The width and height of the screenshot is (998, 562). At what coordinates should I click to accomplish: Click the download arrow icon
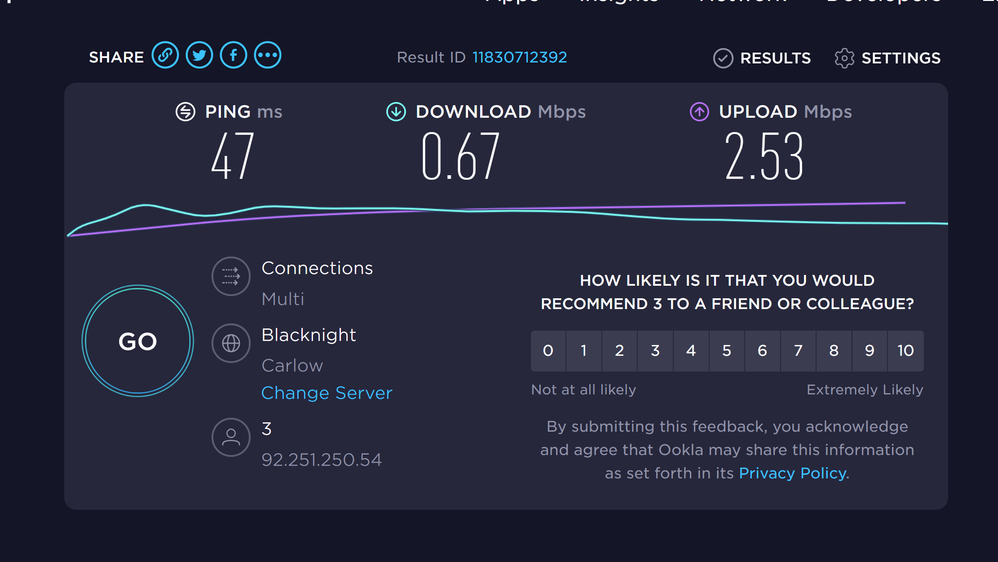pyautogui.click(x=396, y=112)
